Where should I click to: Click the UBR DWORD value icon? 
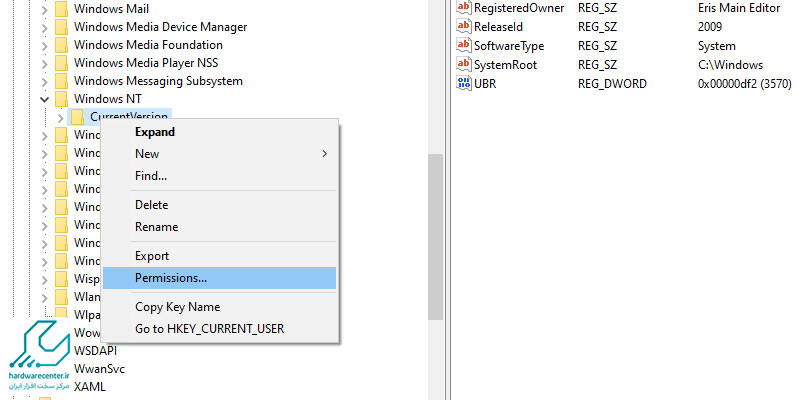pos(463,83)
